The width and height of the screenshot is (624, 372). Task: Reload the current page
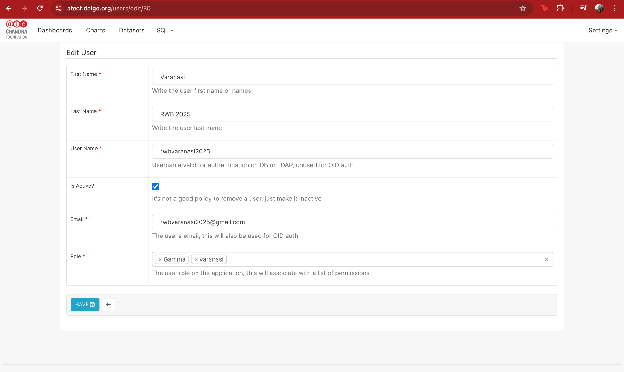[x=40, y=8]
